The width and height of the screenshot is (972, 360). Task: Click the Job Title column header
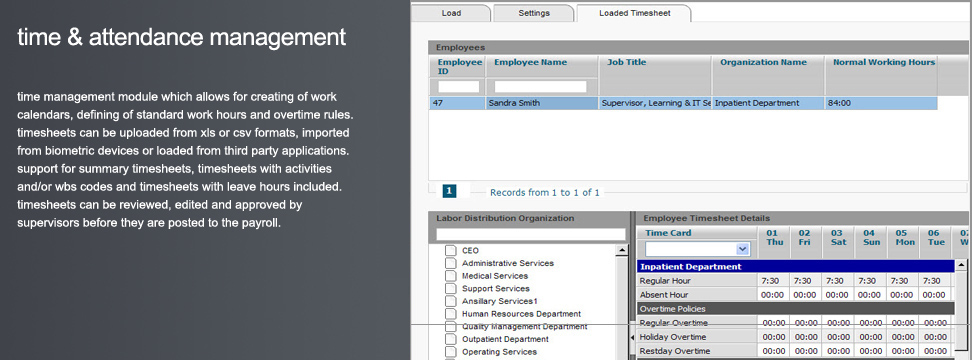(627, 62)
